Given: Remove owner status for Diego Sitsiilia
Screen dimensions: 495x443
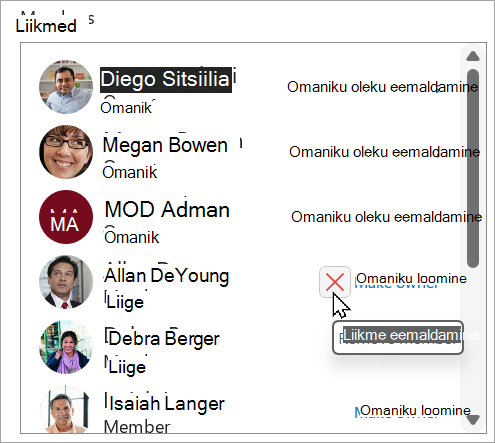Looking at the screenshot, I should [x=382, y=87].
